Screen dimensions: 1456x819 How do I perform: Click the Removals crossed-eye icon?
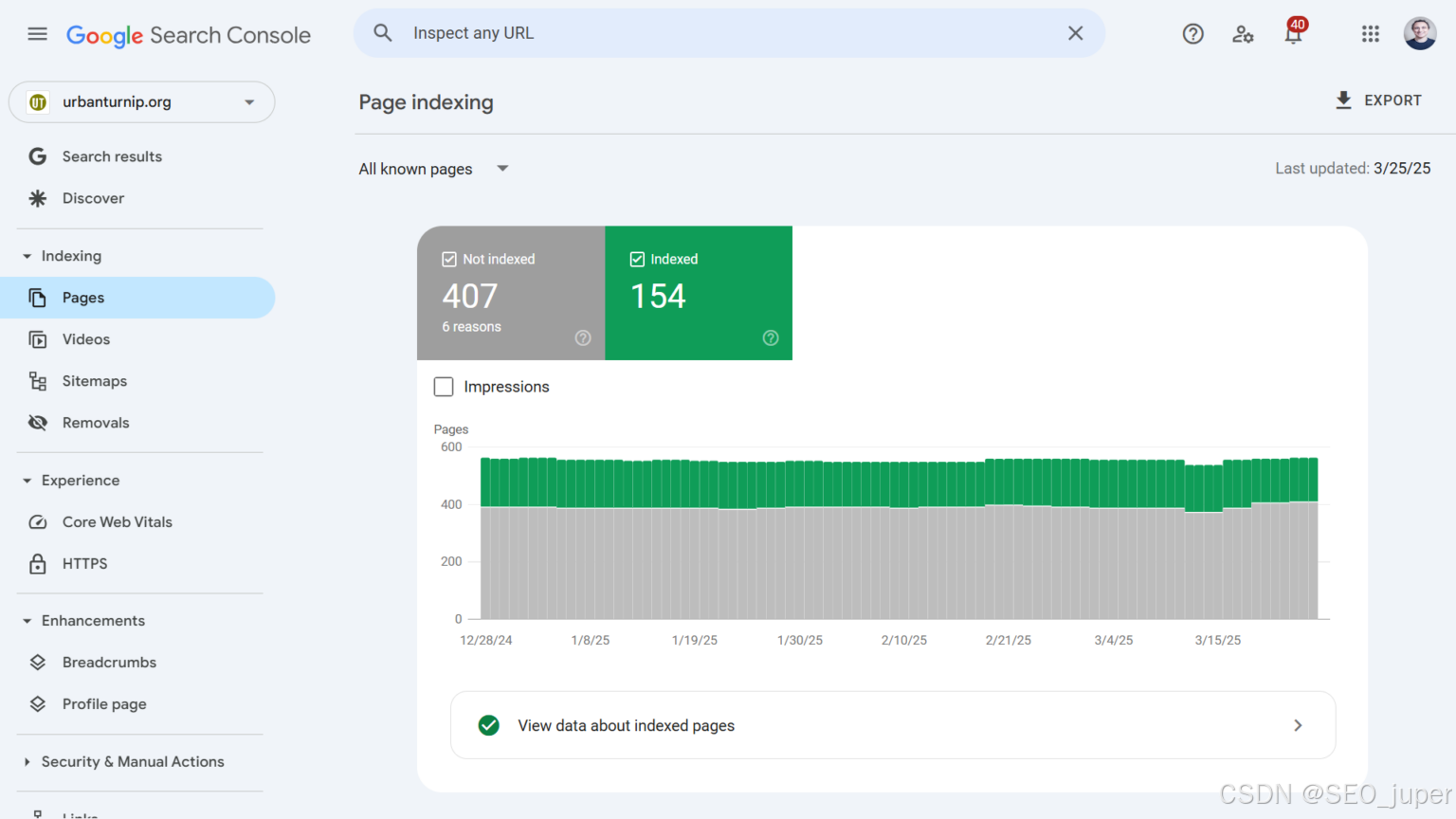(38, 423)
